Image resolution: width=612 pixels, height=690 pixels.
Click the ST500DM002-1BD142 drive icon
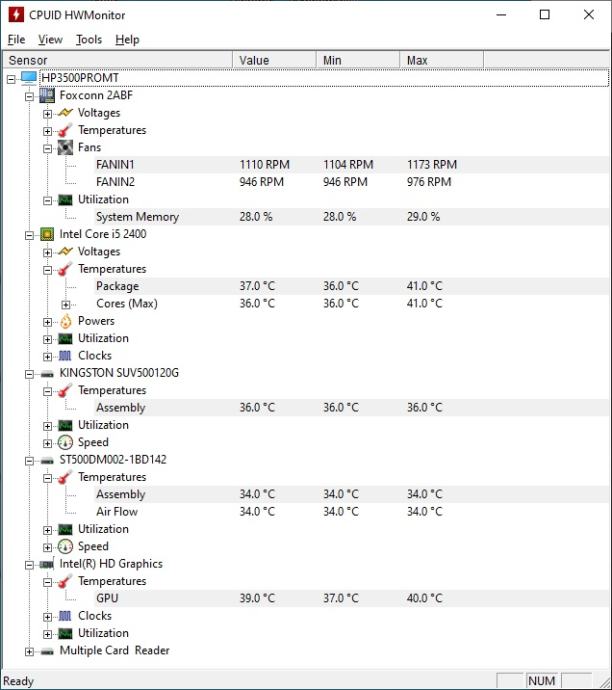pyautogui.click(x=47, y=461)
